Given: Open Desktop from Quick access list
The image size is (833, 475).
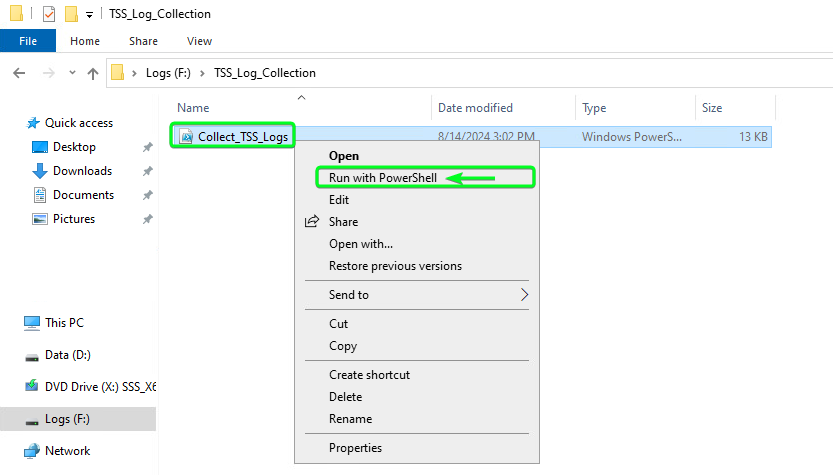Looking at the screenshot, I should click(74, 147).
